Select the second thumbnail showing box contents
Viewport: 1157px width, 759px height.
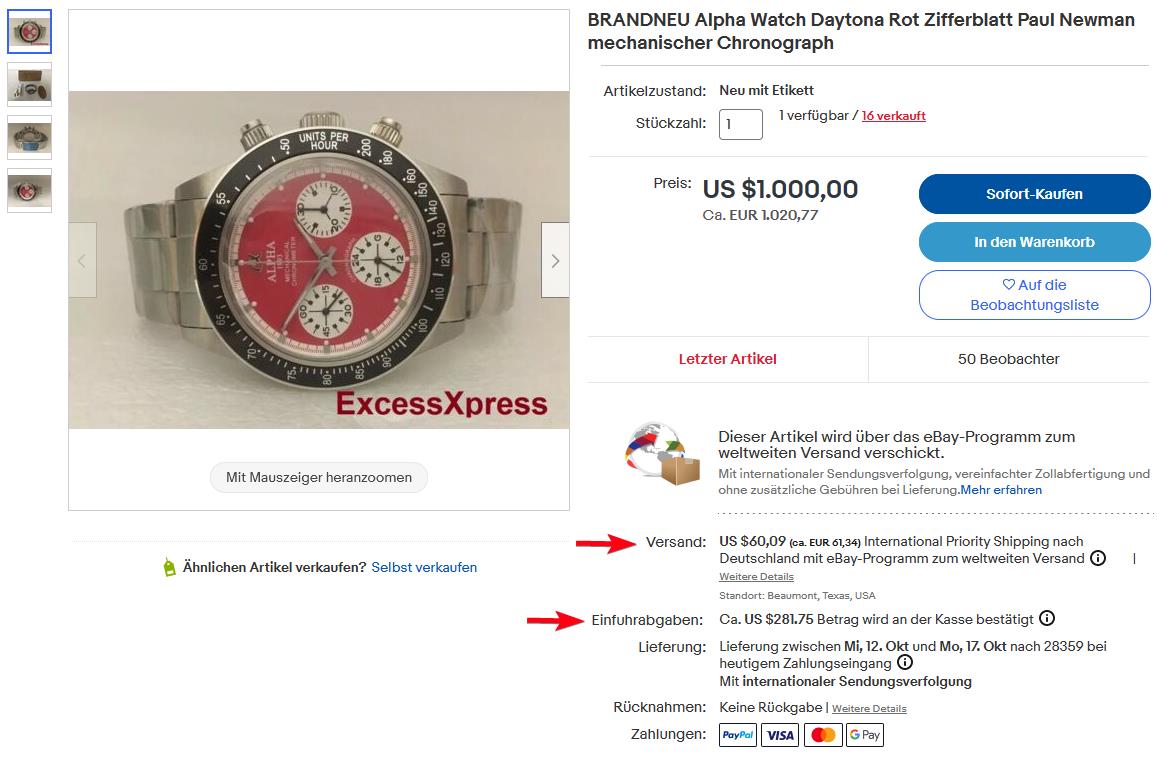[30, 84]
